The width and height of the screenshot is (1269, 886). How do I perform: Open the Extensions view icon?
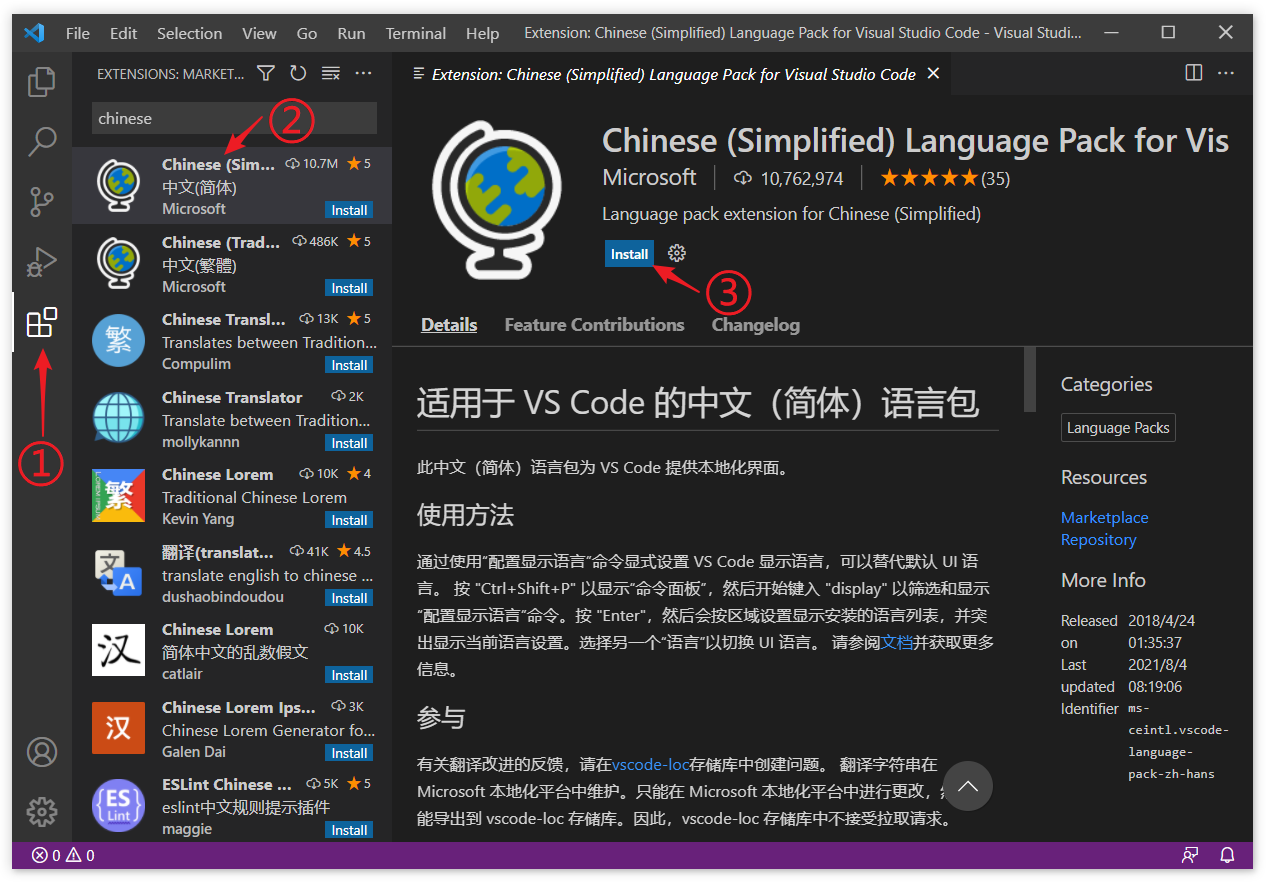[x=41, y=323]
